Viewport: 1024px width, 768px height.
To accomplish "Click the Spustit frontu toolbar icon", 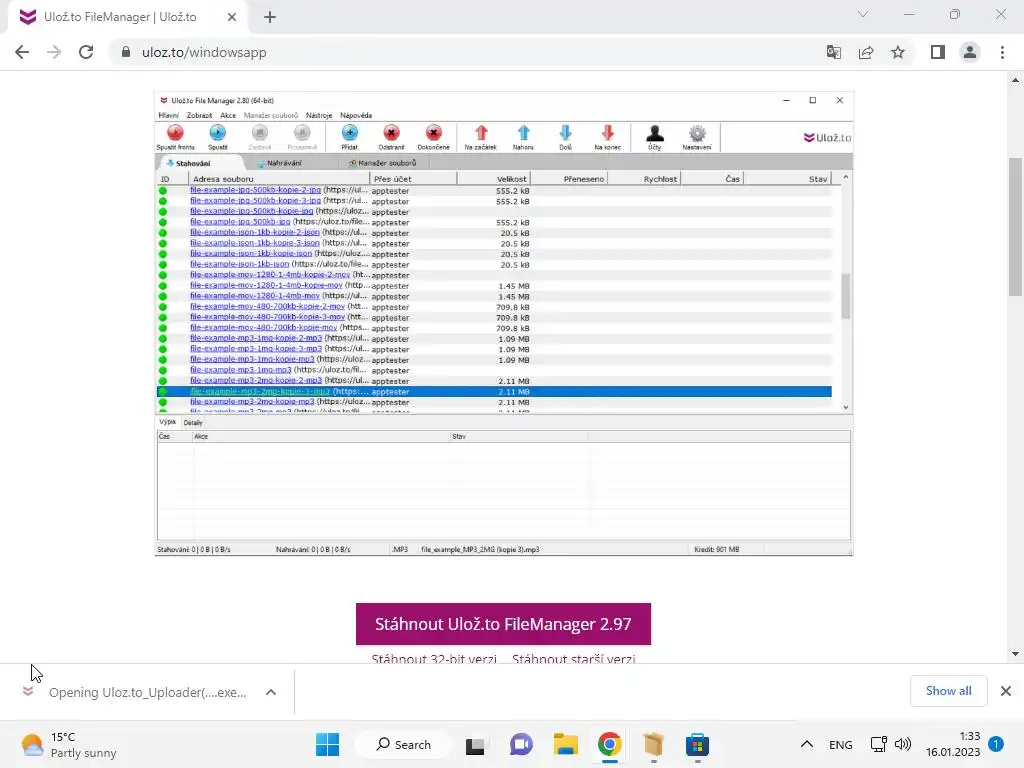I will click(175, 133).
